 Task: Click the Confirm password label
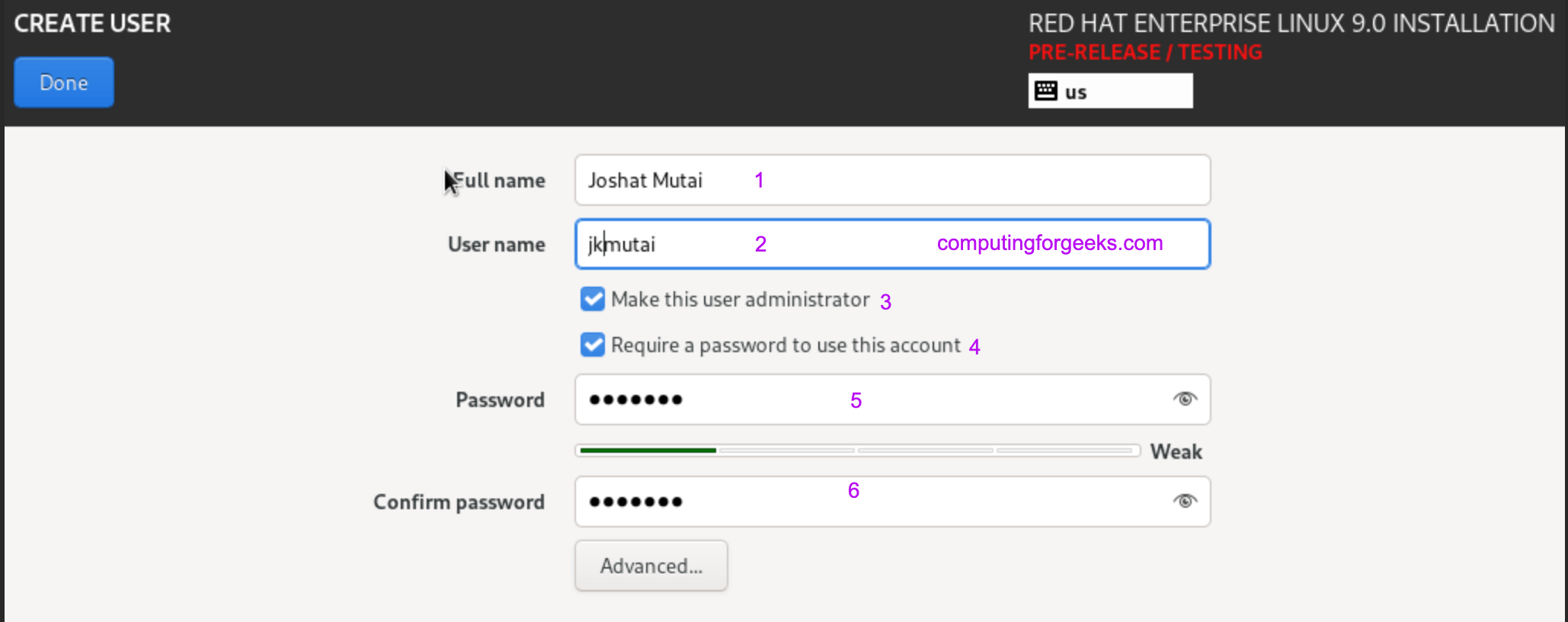pyautogui.click(x=459, y=502)
